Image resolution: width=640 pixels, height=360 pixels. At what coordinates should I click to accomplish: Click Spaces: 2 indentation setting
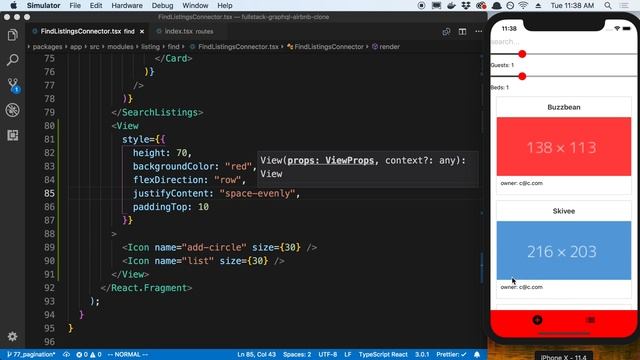click(x=297, y=354)
